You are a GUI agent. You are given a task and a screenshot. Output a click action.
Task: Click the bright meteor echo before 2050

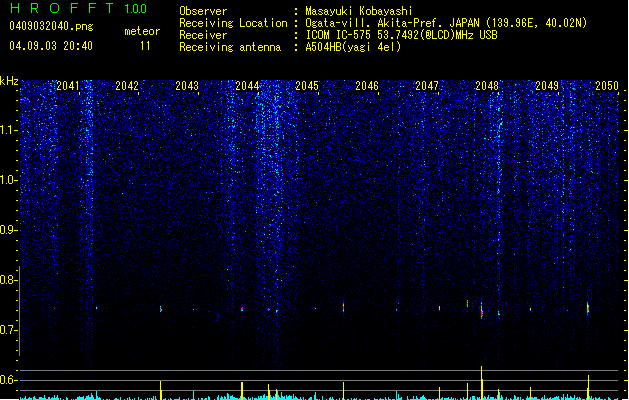tap(588, 308)
